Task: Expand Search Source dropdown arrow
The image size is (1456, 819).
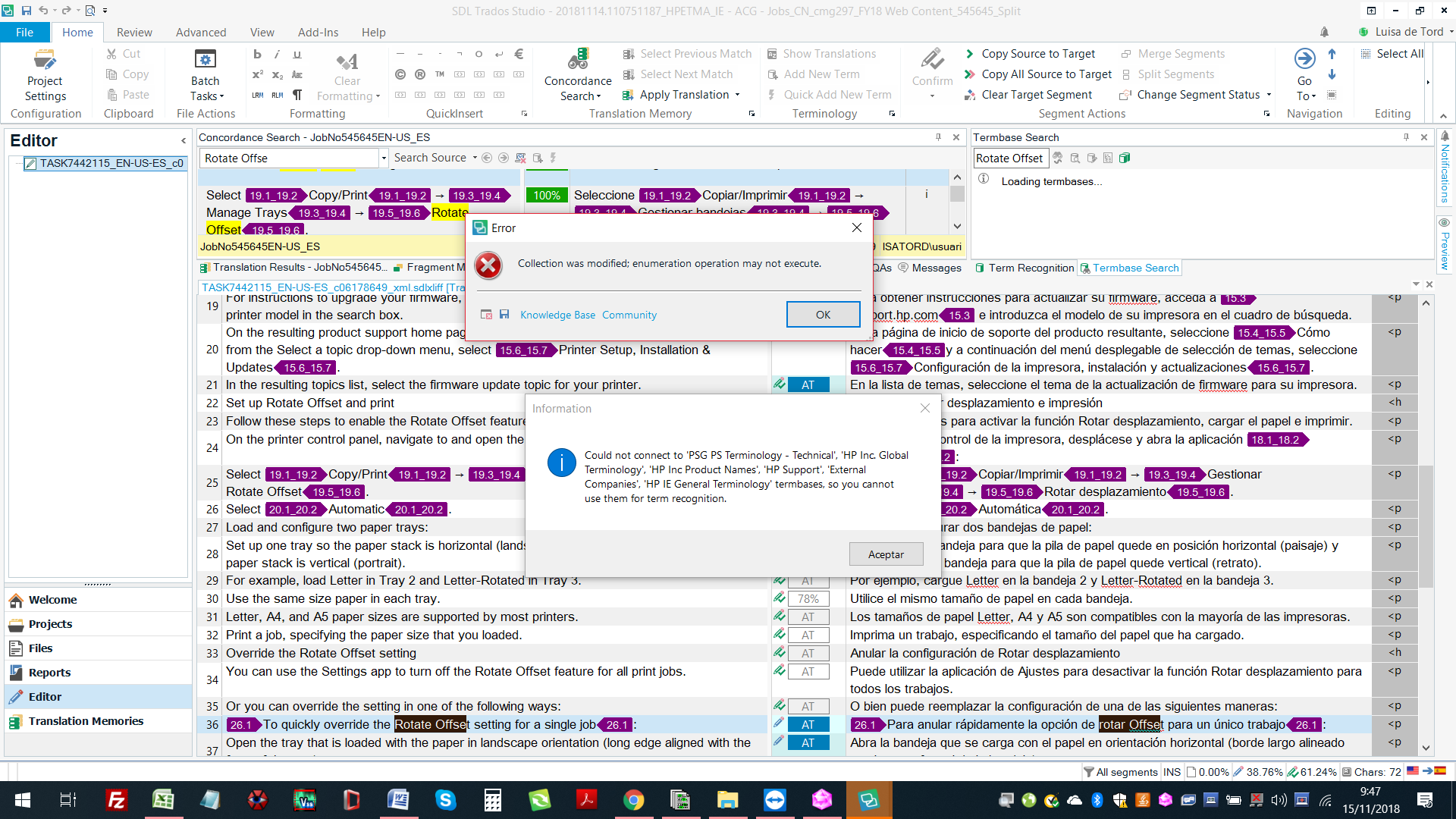Action: click(x=475, y=158)
